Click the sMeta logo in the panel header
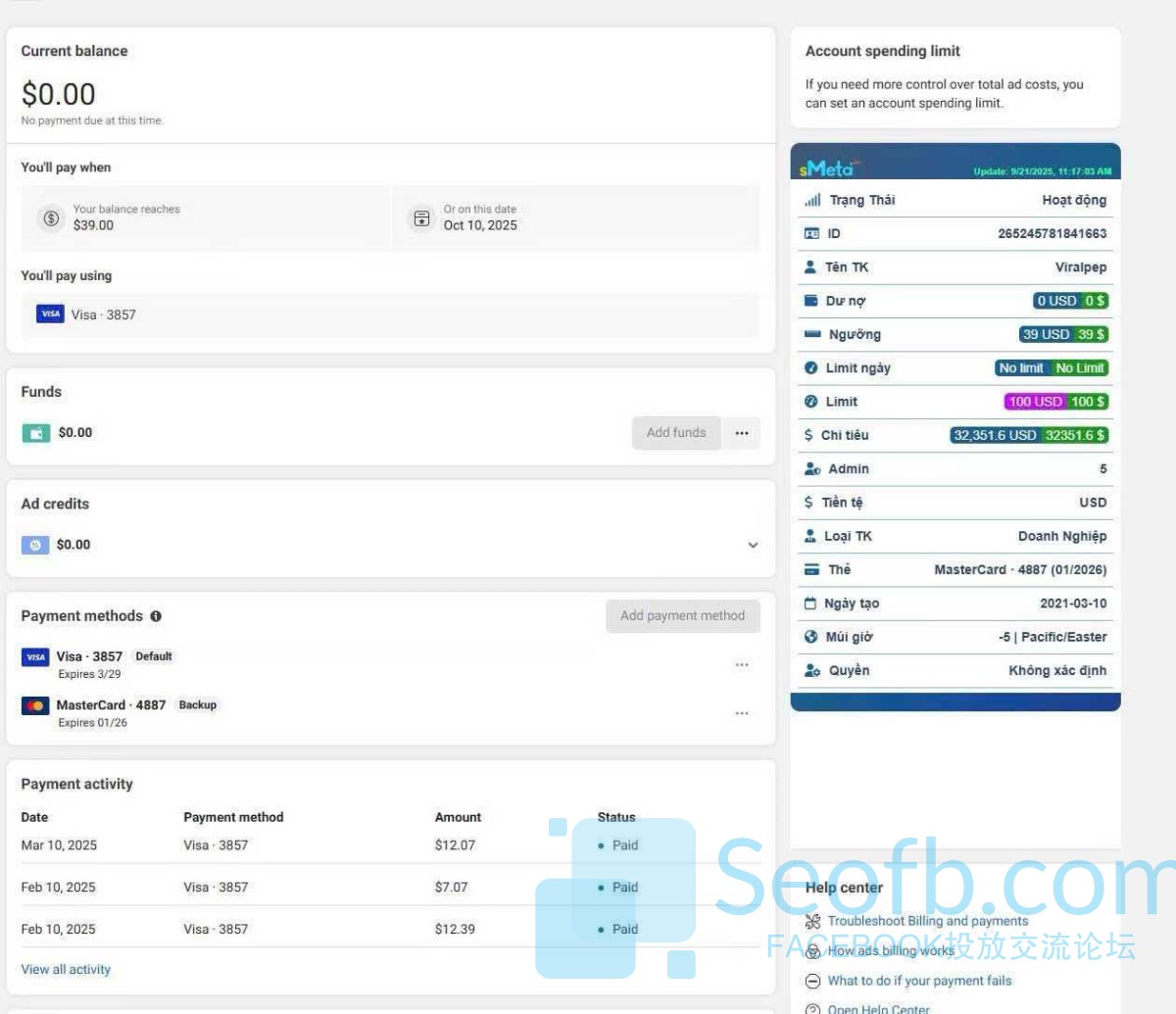 826,169
